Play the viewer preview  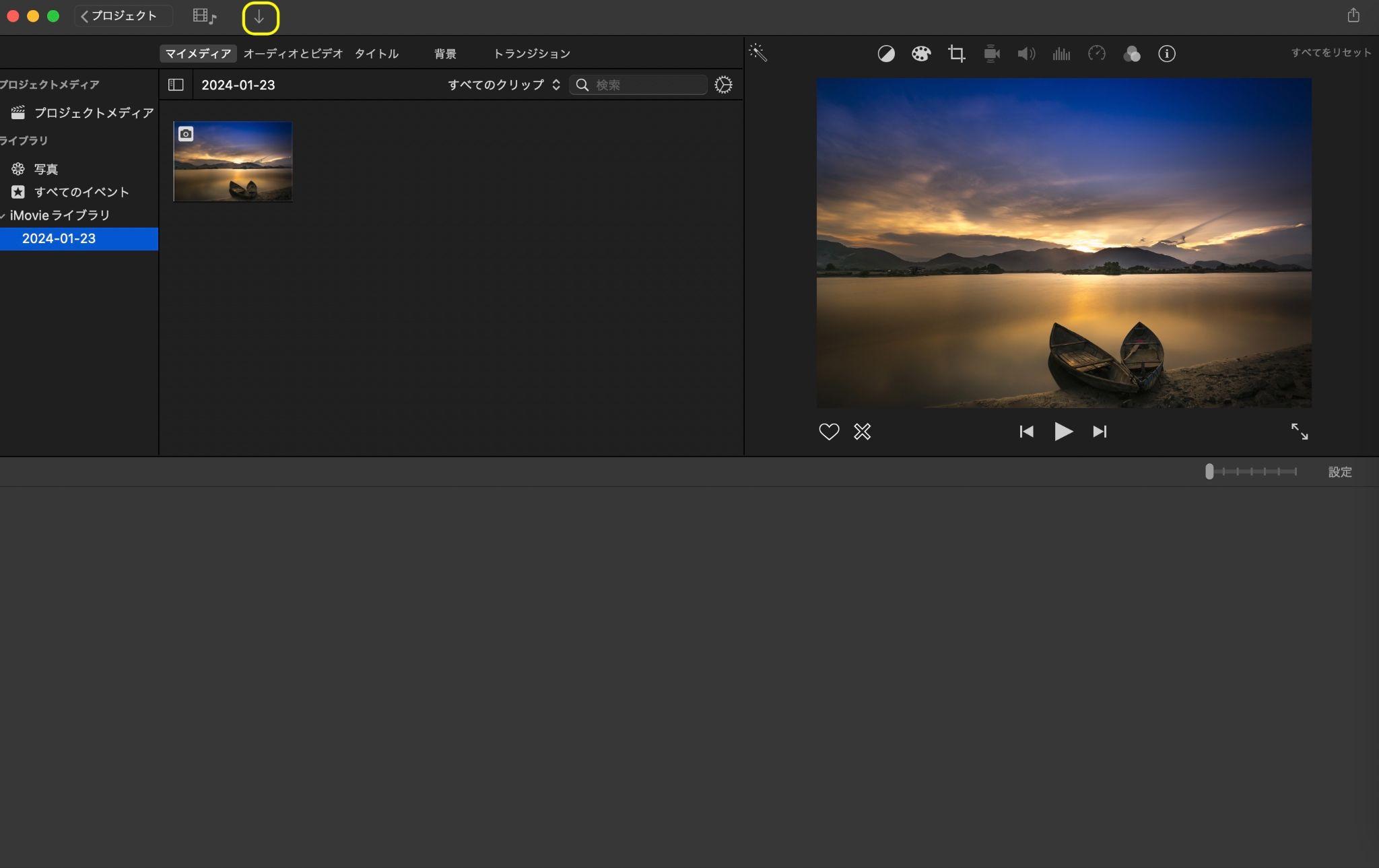pyautogui.click(x=1063, y=432)
